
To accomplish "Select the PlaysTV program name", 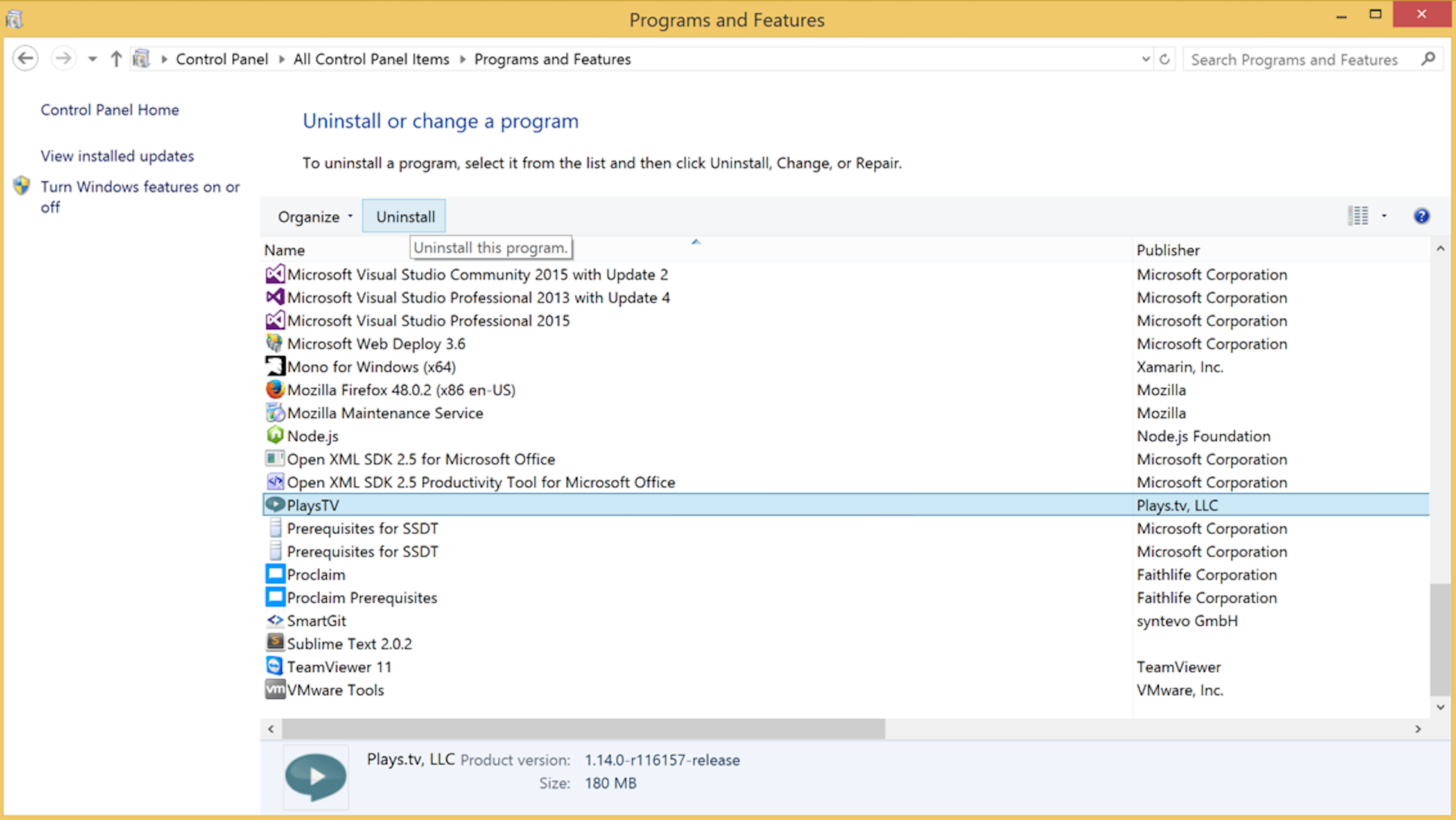I will point(313,506).
